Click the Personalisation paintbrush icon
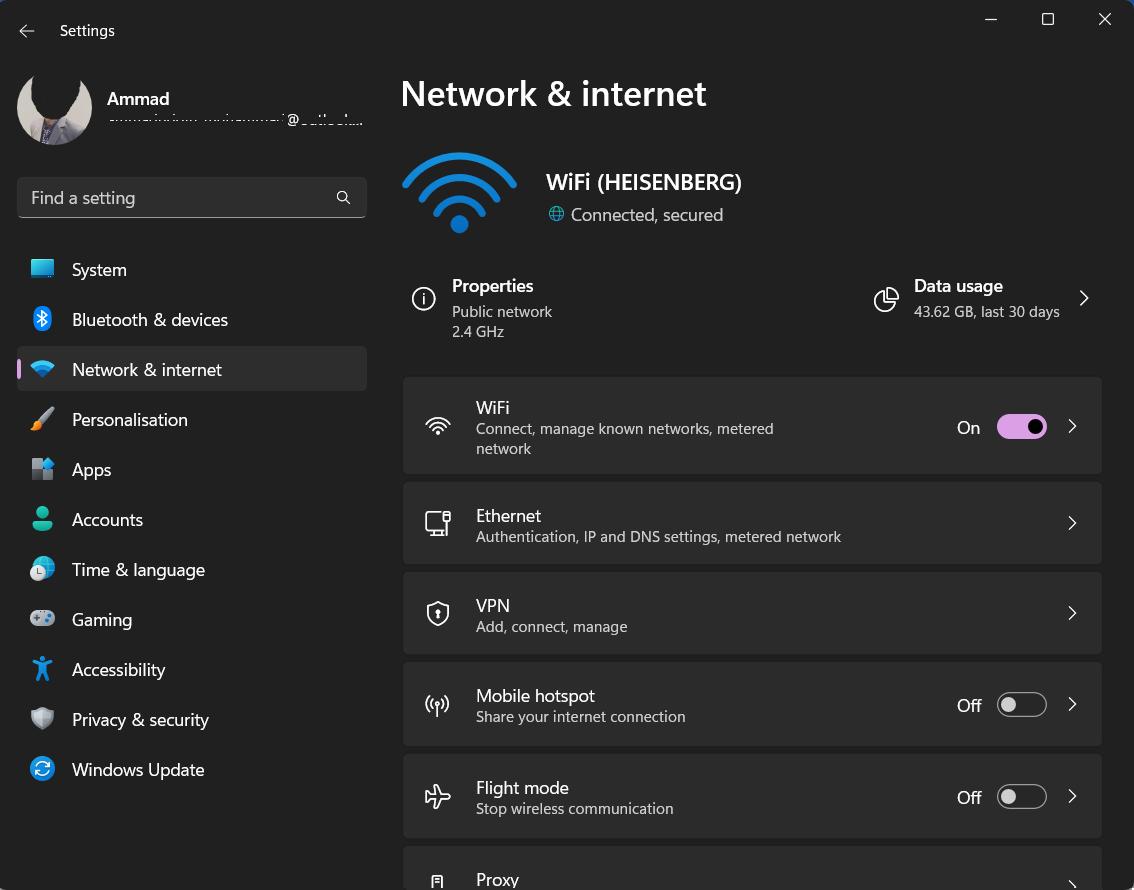 (42, 419)
